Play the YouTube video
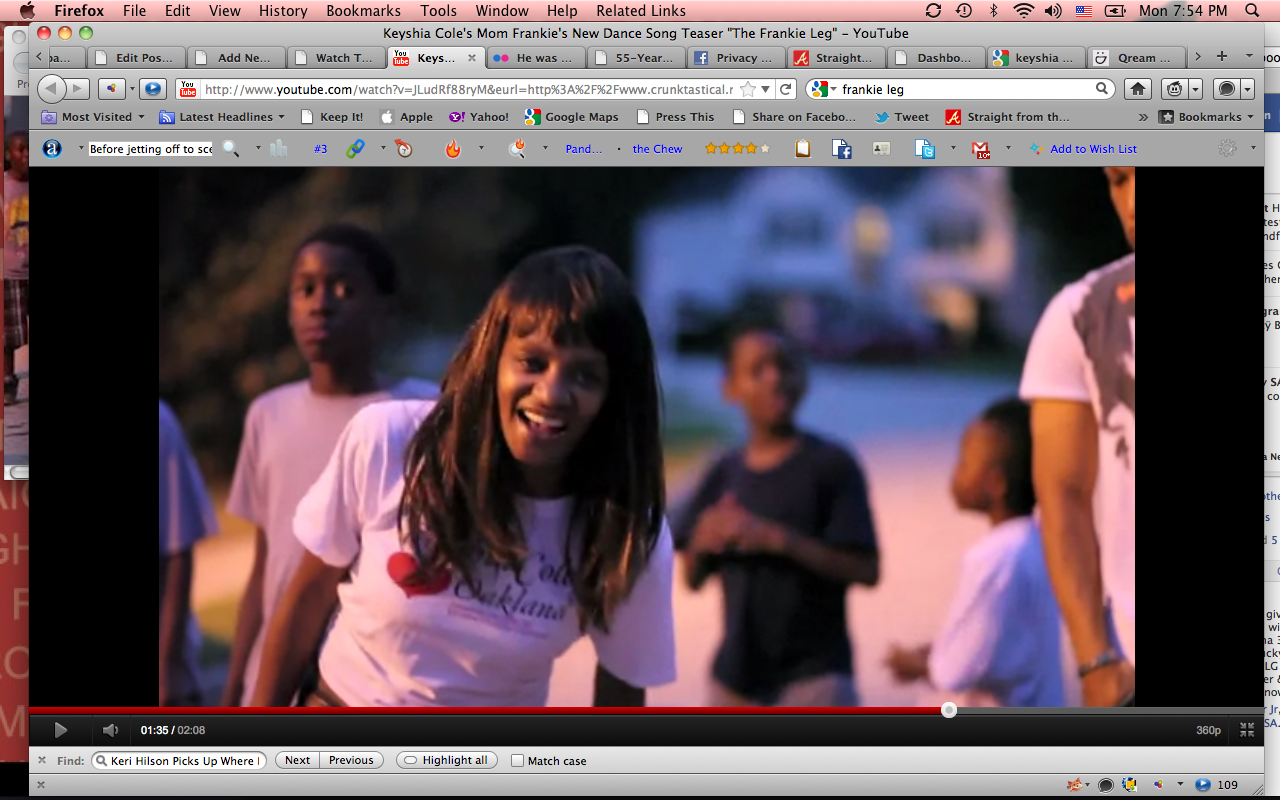This screenshot has width=1280, height=800. click(60, 731)
